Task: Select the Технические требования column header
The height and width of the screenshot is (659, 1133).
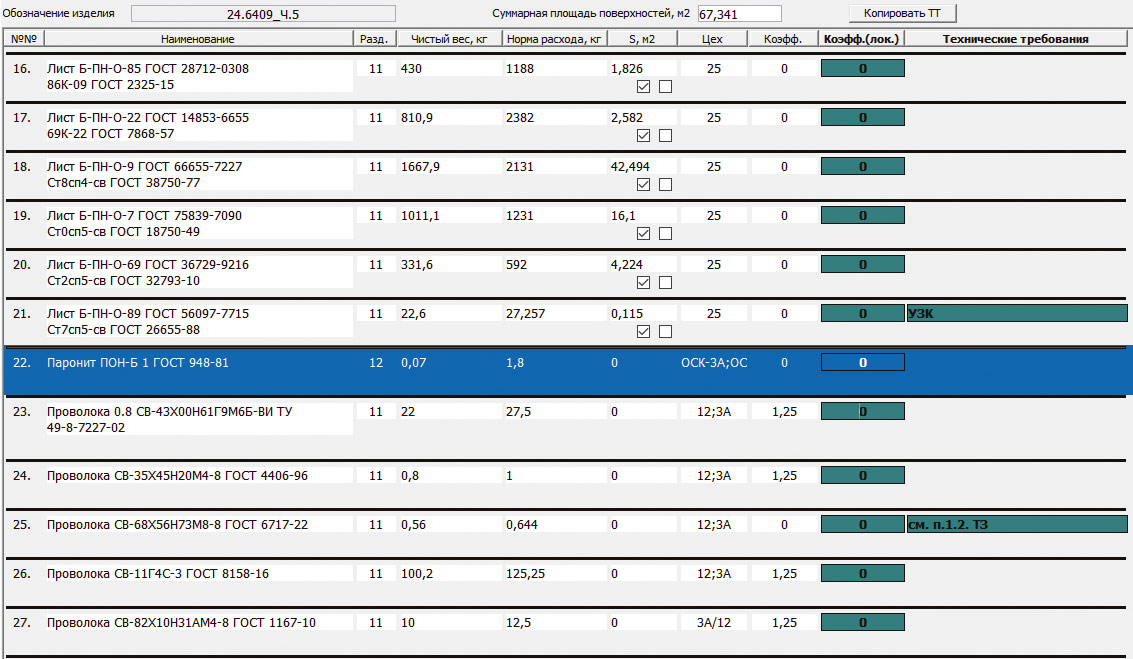Action: coord(1017,39)
